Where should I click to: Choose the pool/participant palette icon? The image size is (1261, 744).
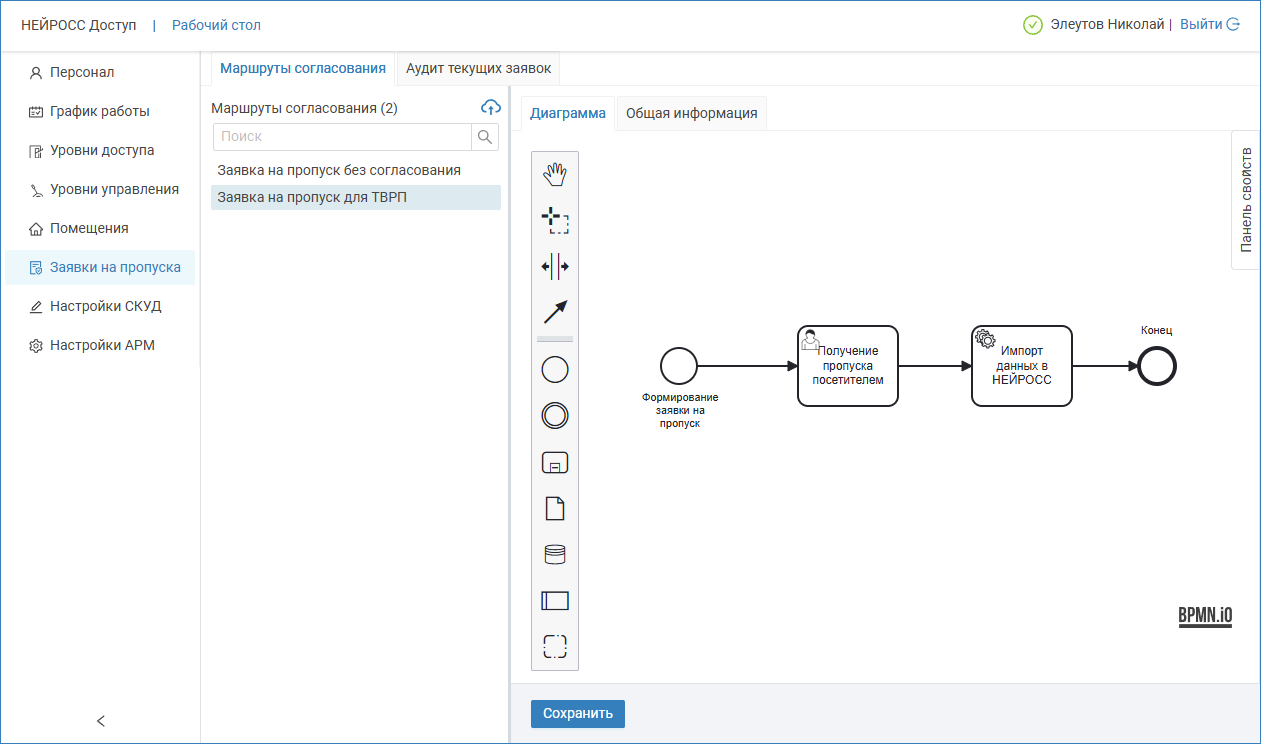[554, 600]
